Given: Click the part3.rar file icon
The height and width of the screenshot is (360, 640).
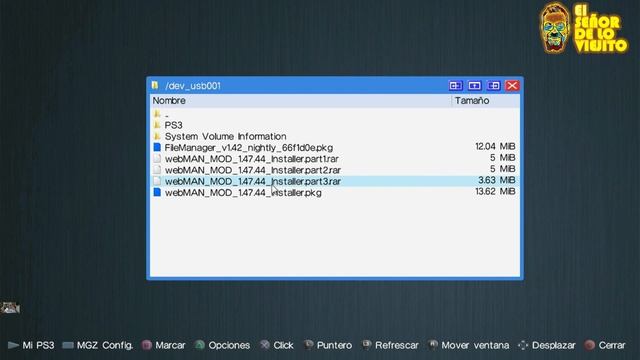Looking at the screenshot, I should (157, 181).
